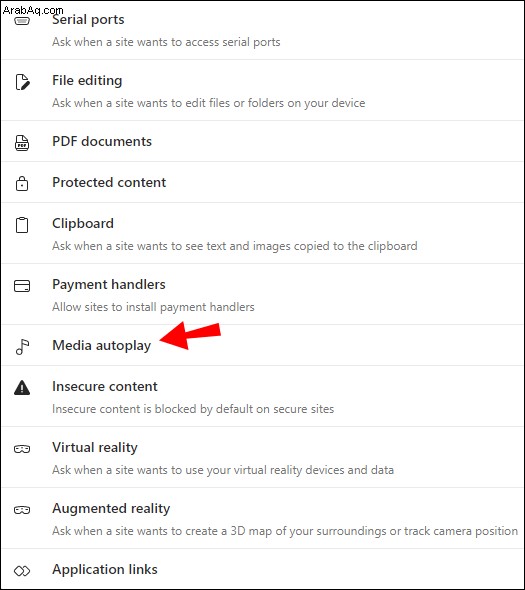Click the Clipboard icon
The height and width of the screenshot is (590, 525).
click(22, 225)
